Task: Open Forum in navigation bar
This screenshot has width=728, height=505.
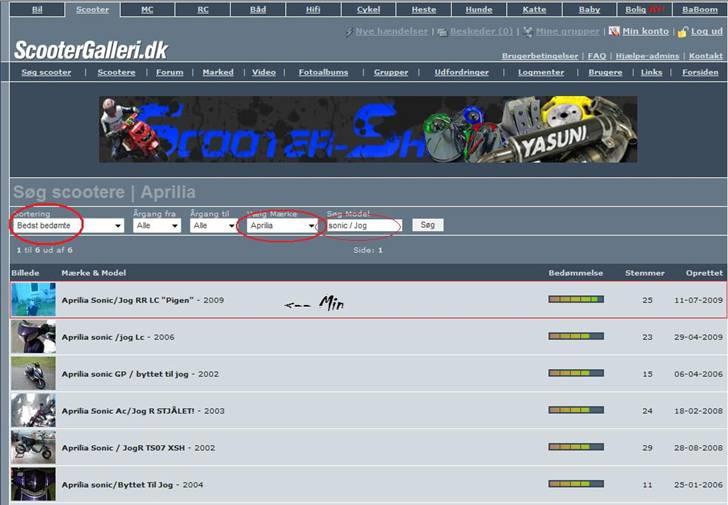Action: click(169, 72)
